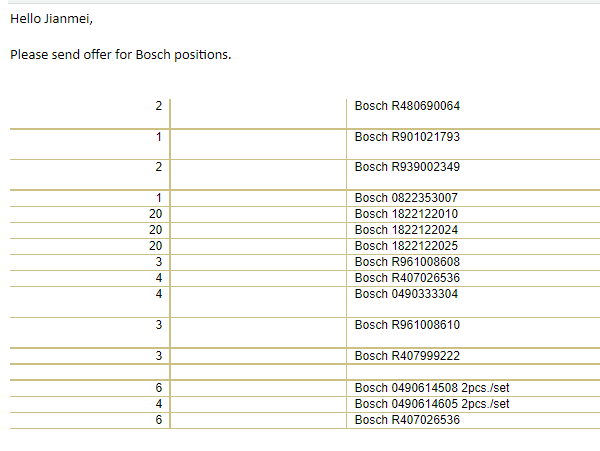Select Bosch 0490614508 2pcs./set text
Screen dimensions: 600x451
click(432, 388)
